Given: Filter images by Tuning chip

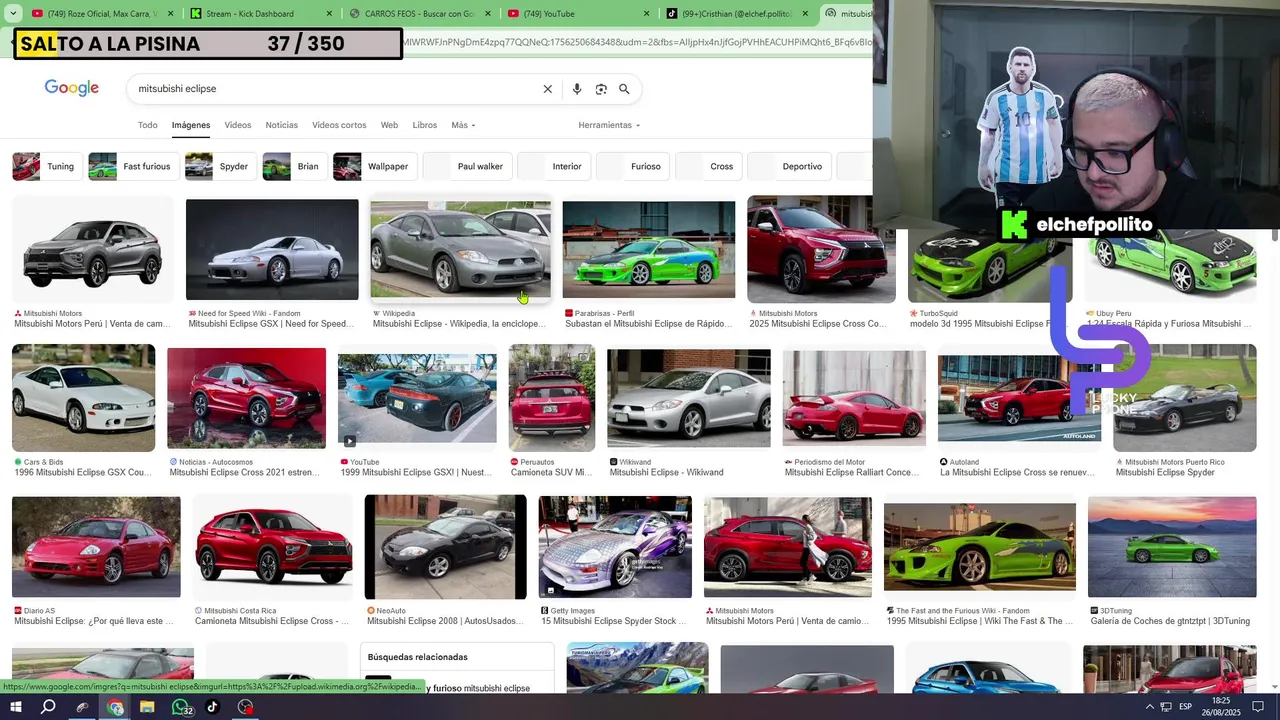Looking at the screenshot, I should [46, 166].
